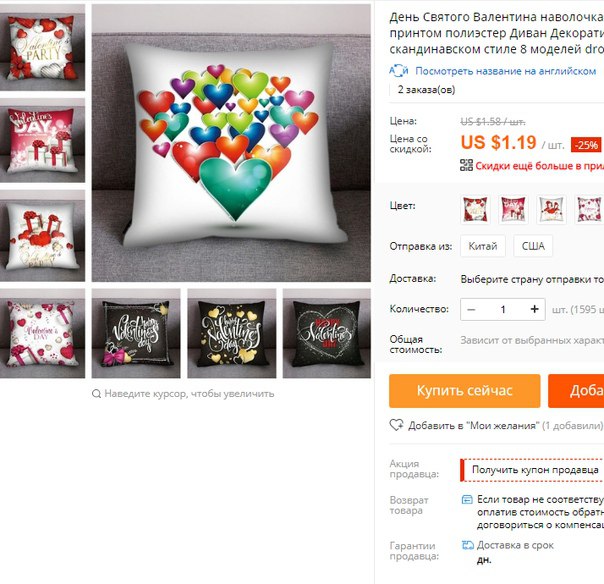Click the Купить сейчас button
Viewport: 604px width, 584px height.
[465, 391]
